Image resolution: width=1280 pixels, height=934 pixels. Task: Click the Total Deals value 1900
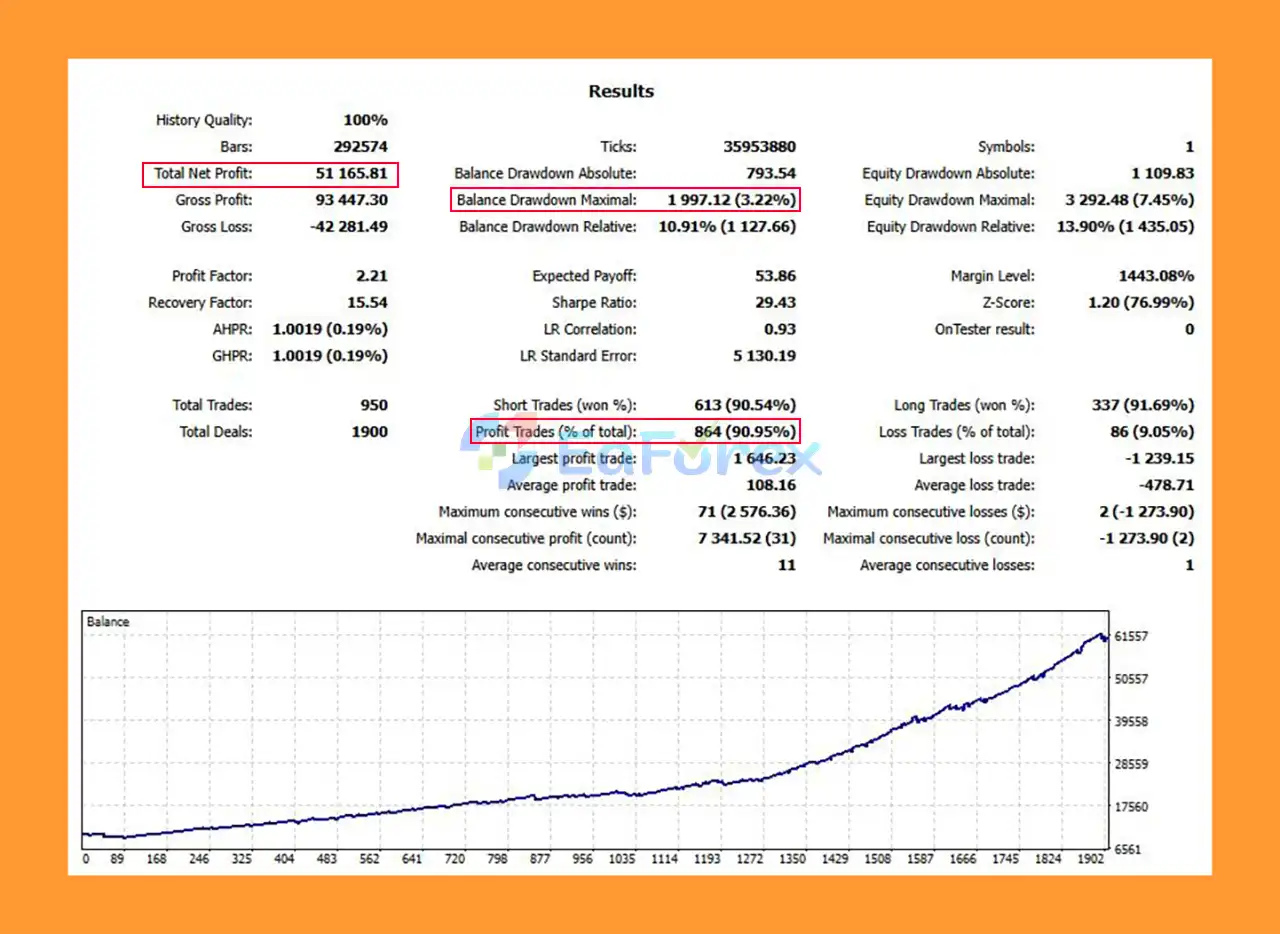[369, 432]
